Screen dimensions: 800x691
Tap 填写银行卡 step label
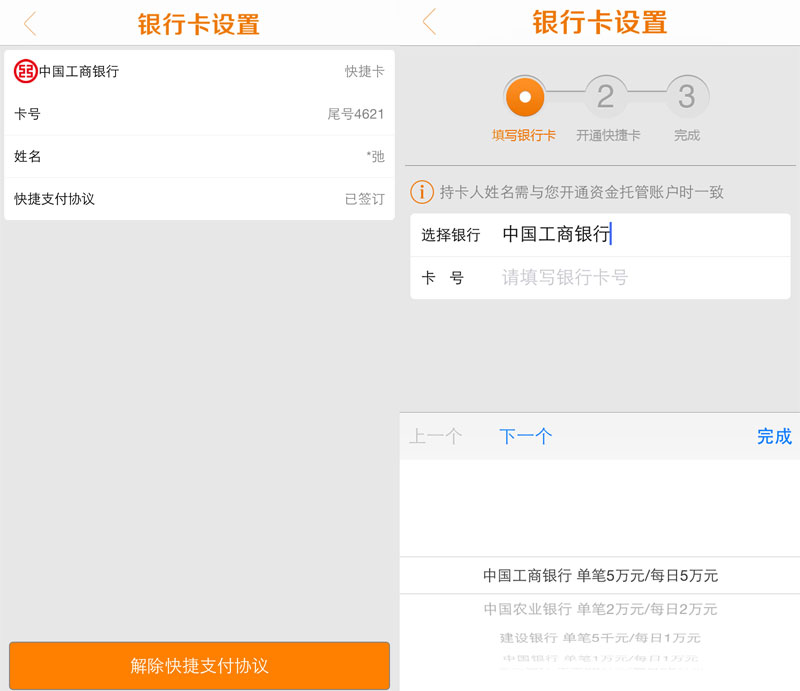click(524, 135)
